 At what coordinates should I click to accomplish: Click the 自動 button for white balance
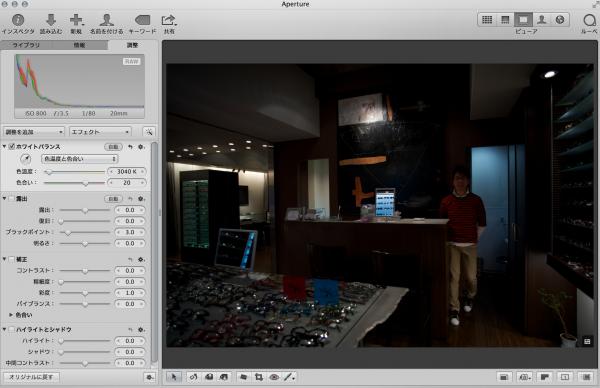[113, 147]
